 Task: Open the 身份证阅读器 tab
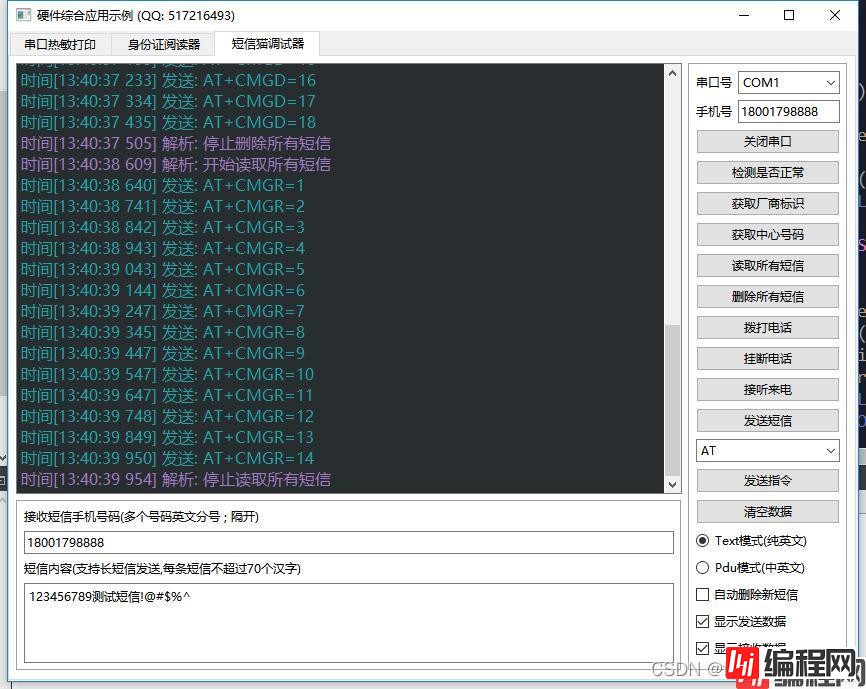[164, 45]
